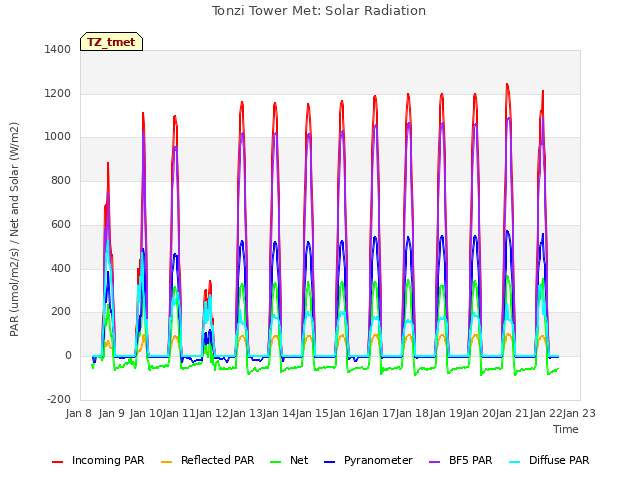Click the Jan 23 x-axis tick label
The image size is (640, 480).
coord(579,413)
